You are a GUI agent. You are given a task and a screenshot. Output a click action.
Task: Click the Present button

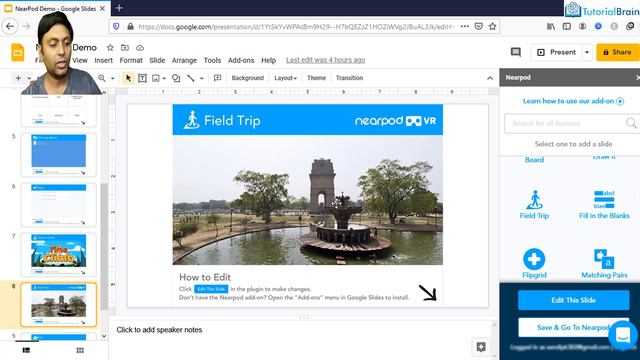[557, 52]
